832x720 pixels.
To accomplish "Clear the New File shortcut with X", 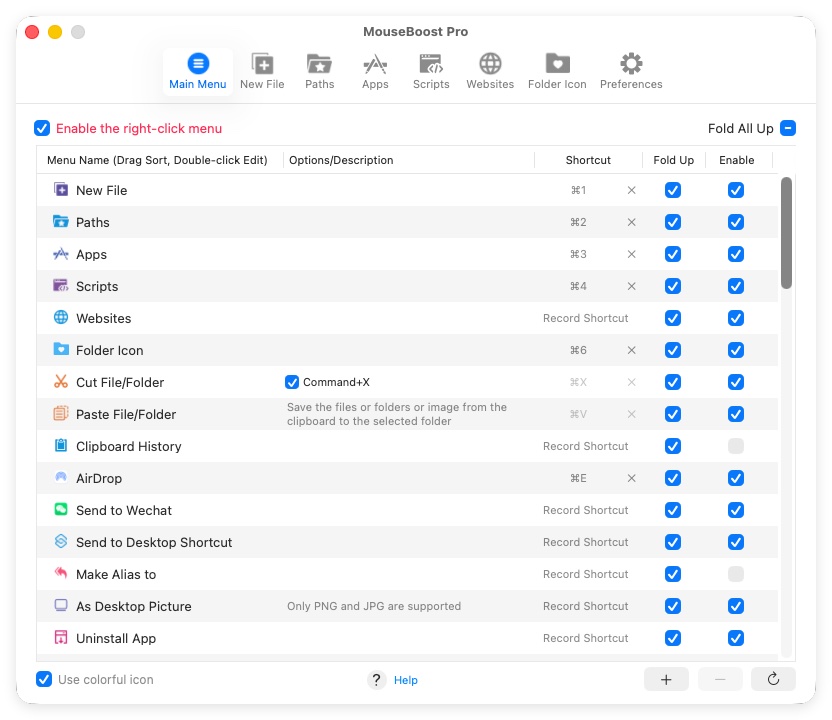I will tap(631, 190).
